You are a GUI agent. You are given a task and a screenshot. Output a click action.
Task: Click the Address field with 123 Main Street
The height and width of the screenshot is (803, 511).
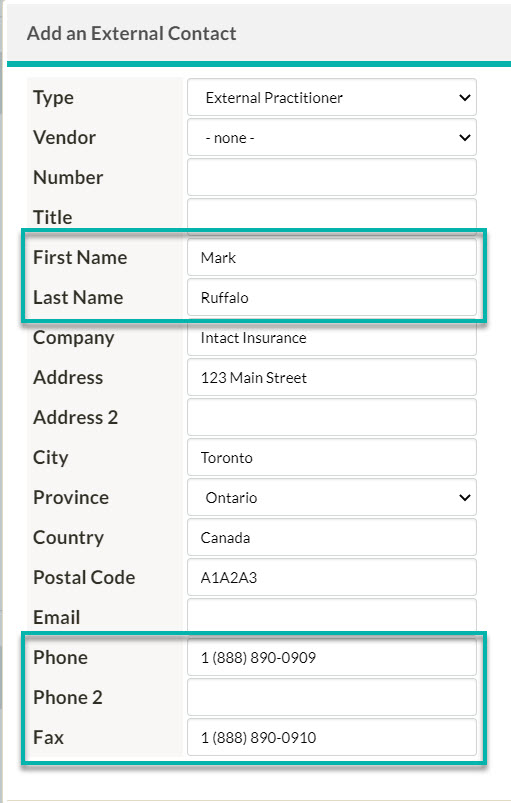click(332, 377)
